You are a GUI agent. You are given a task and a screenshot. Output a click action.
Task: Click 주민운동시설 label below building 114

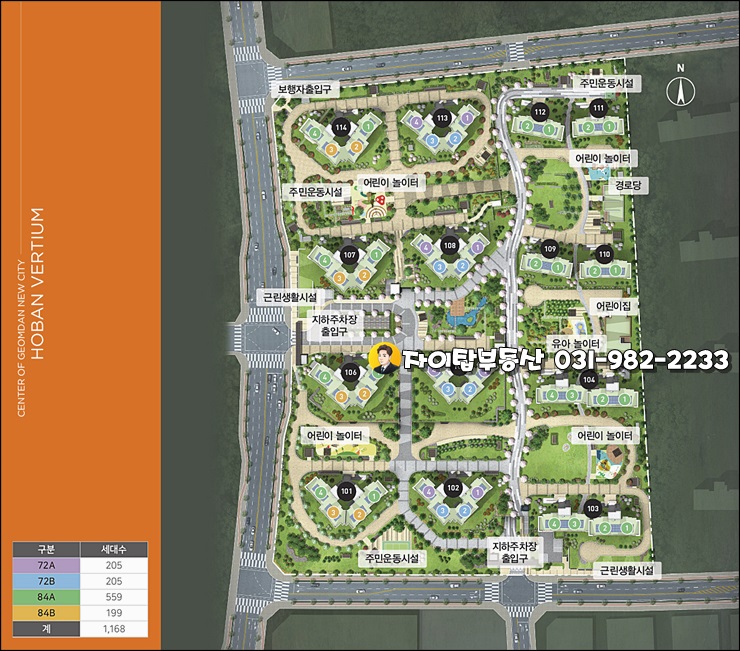point(316,192)
